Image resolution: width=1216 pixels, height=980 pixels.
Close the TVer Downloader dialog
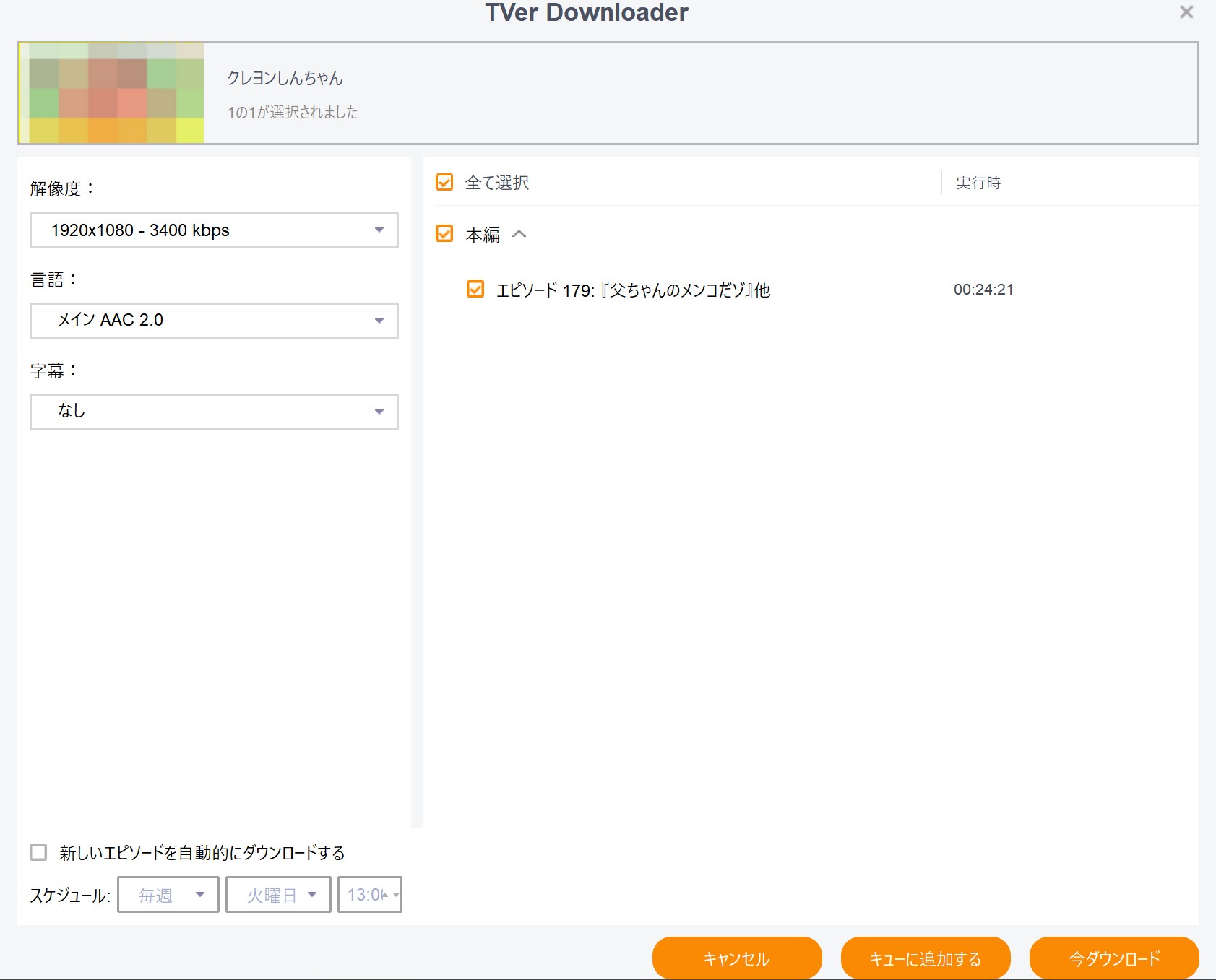coord(1186,12)
